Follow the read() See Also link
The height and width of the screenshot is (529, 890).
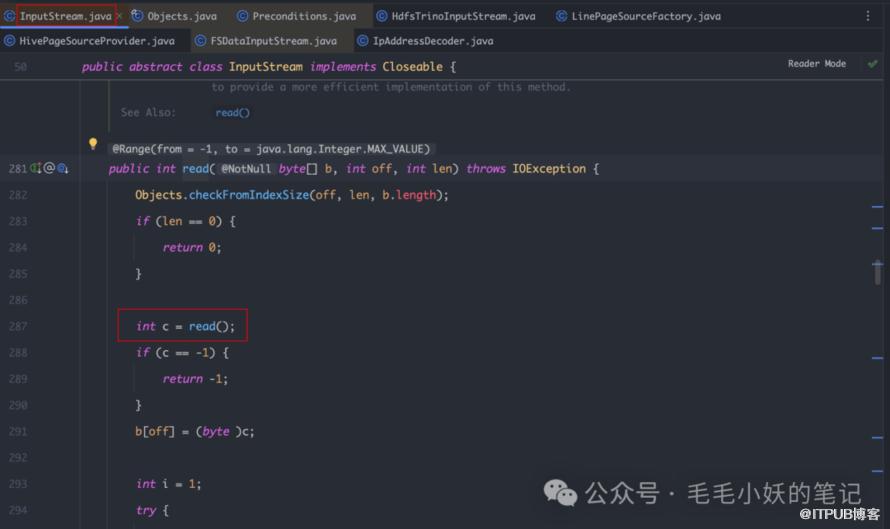click(x=232, y=113)
